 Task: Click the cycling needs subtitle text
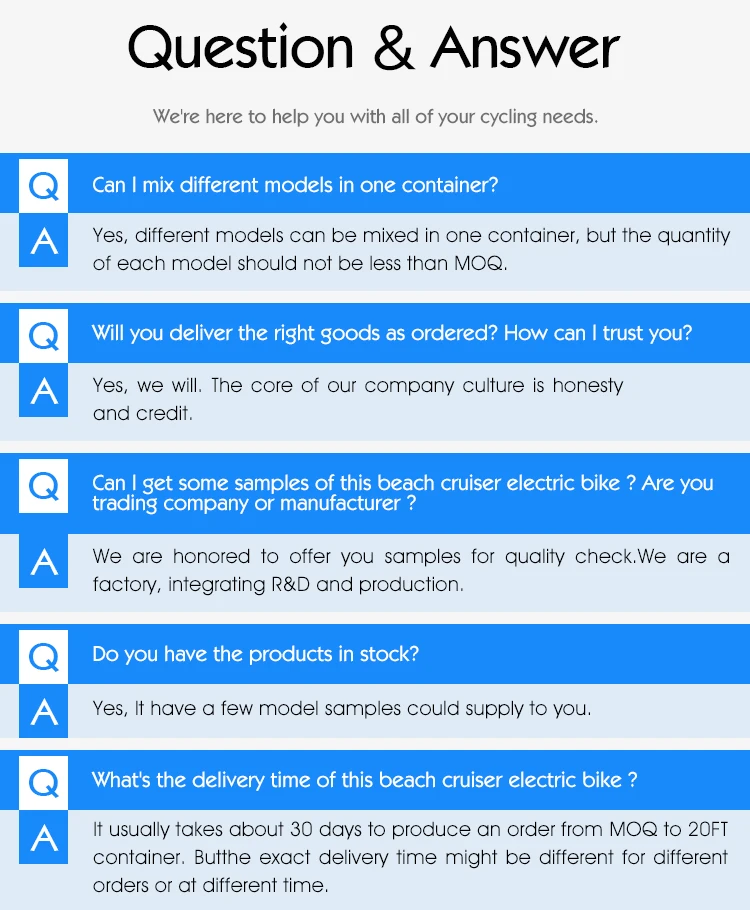375,117
